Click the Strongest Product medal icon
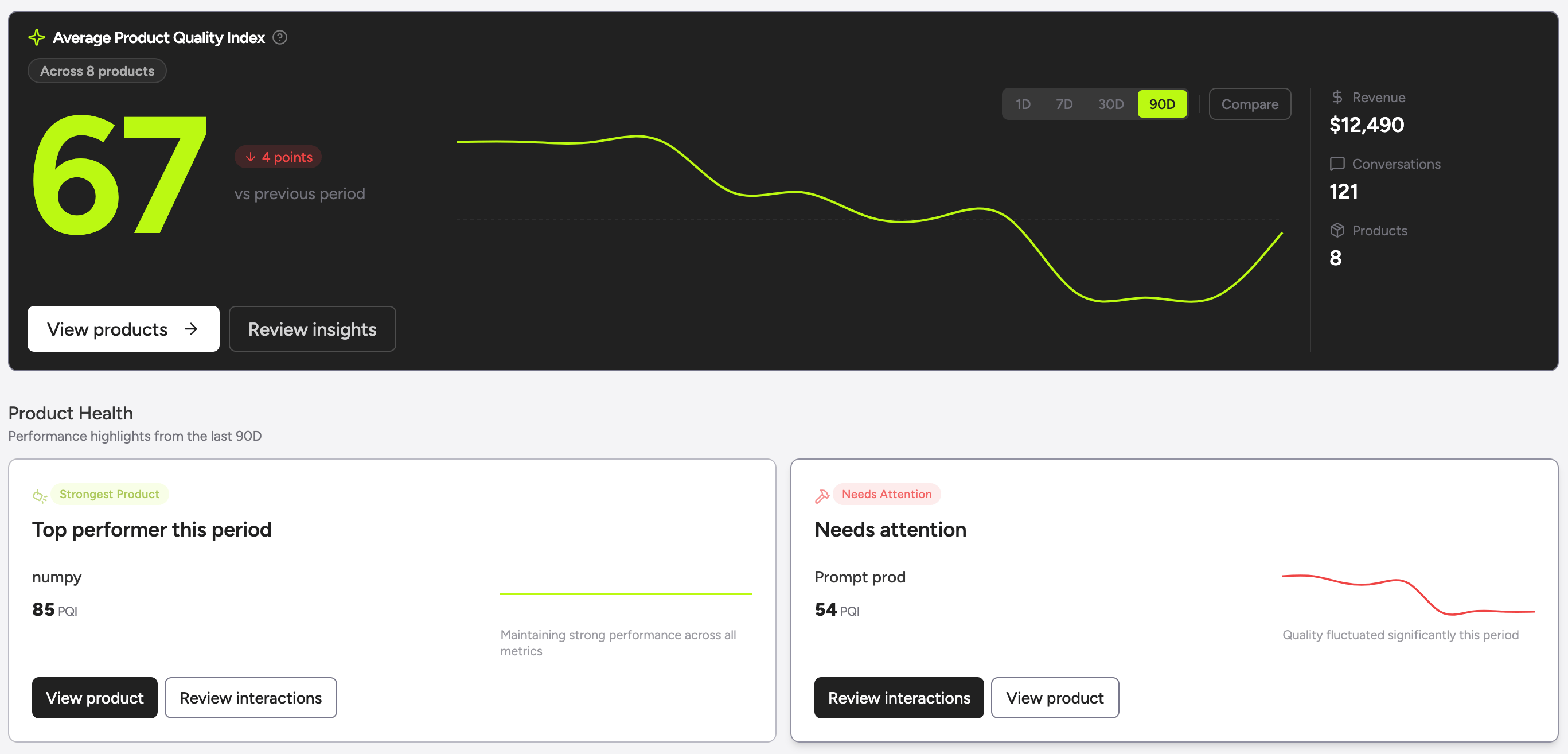Screen dimensions: 1568x754 click(x=40, y=496)
